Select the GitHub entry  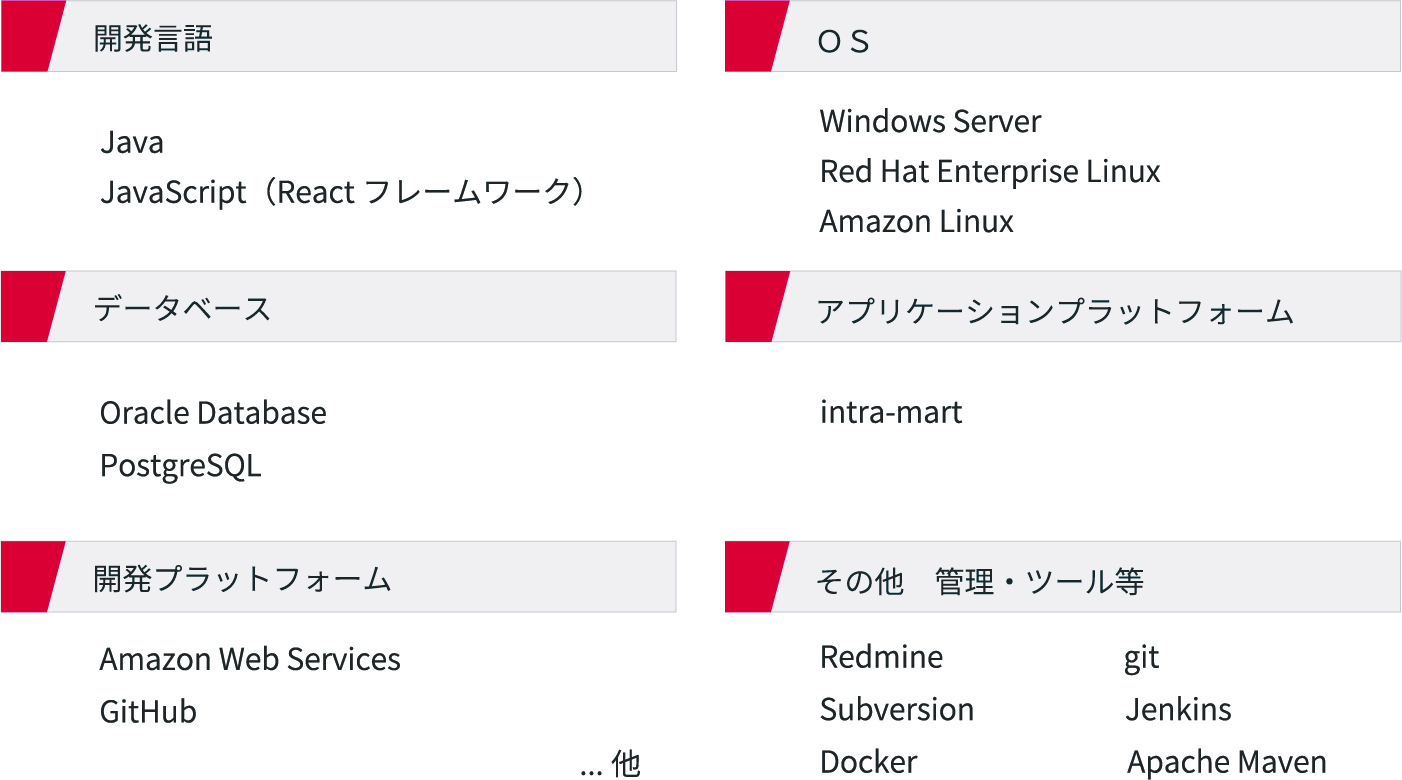148,712
